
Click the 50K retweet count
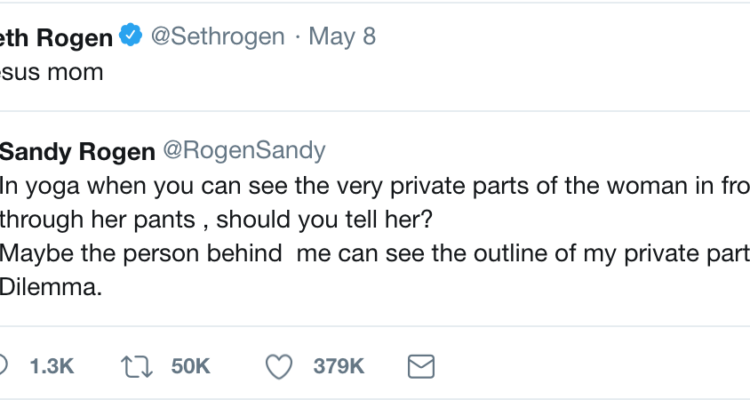click(190, 366)
